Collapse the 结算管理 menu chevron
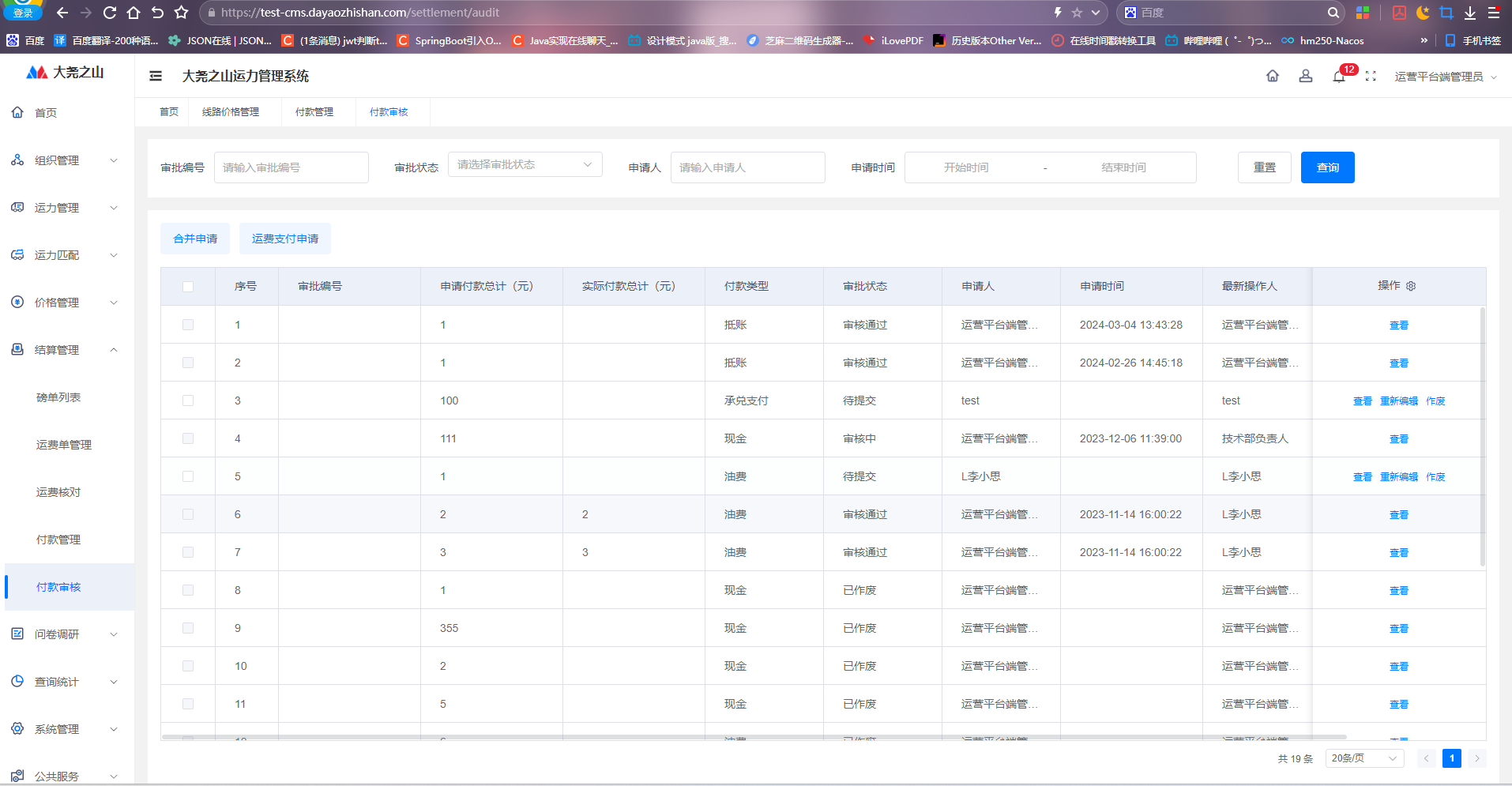This screenshot has height=786, width=1512. 114,350
